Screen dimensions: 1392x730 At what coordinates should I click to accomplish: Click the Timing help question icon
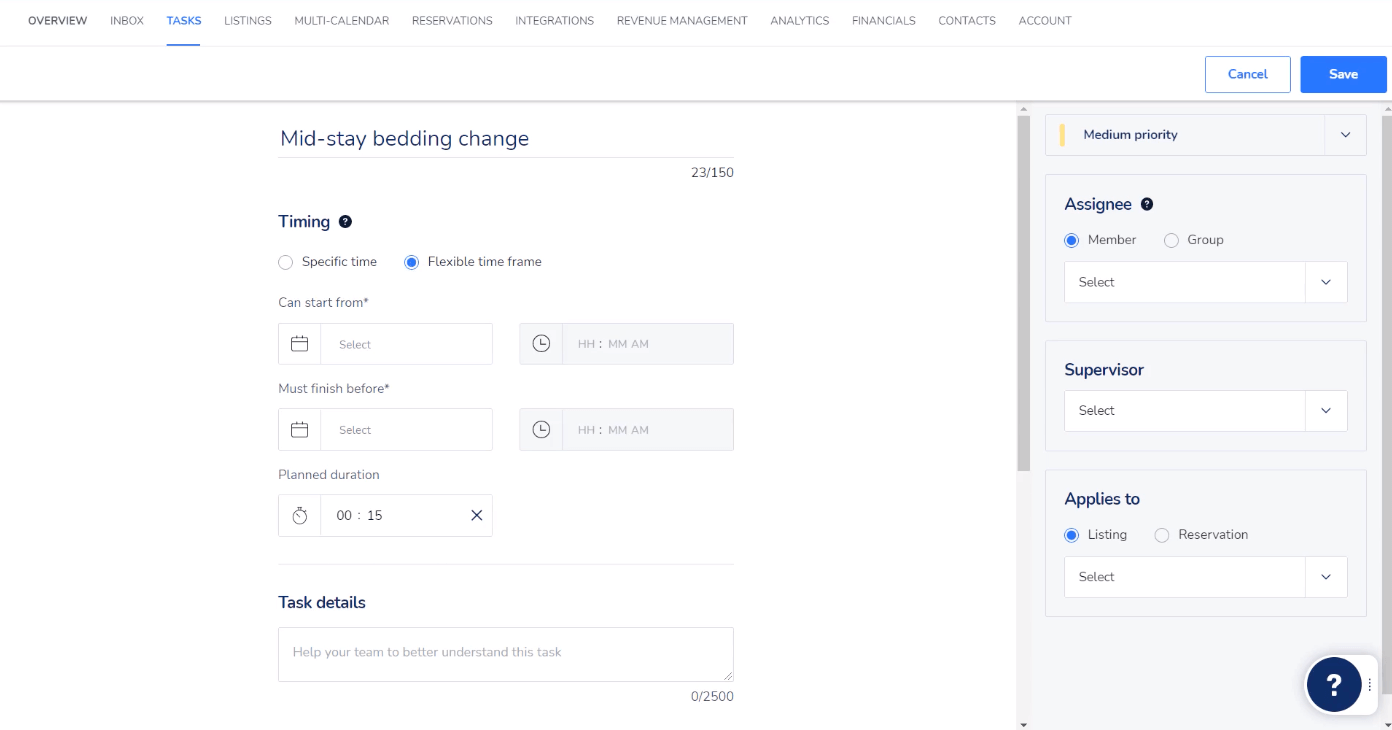point(343,221)
